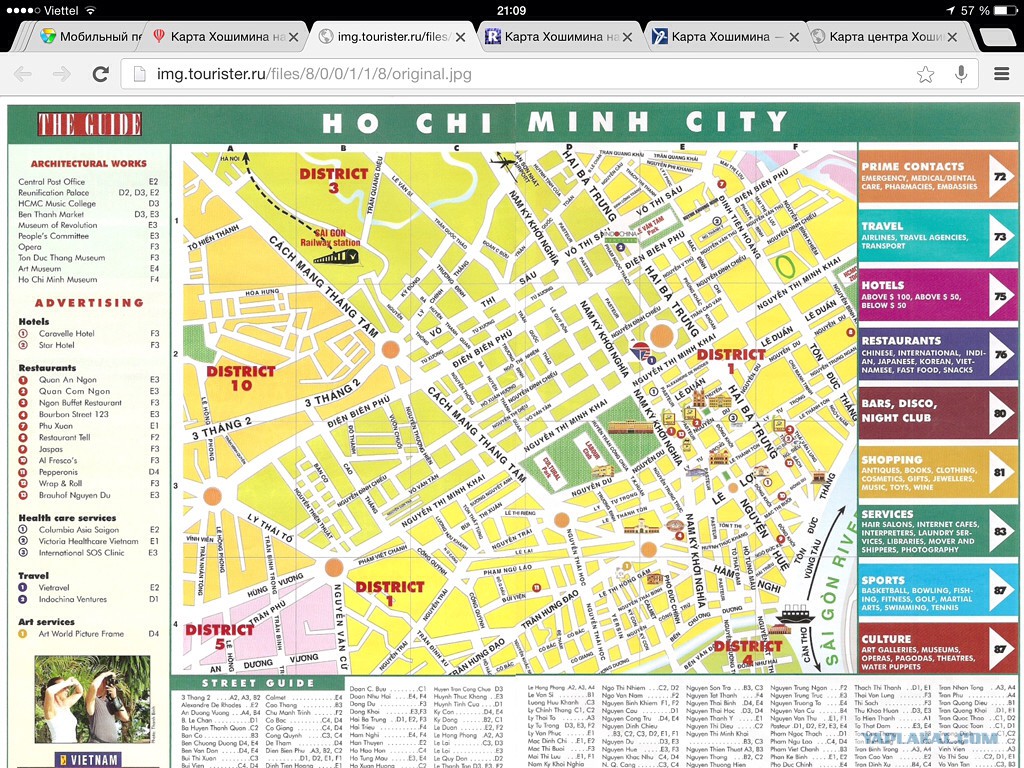Click the Saigon Railway station train icon
Screen dimensions: 1024x768
[x=336, y=257]
